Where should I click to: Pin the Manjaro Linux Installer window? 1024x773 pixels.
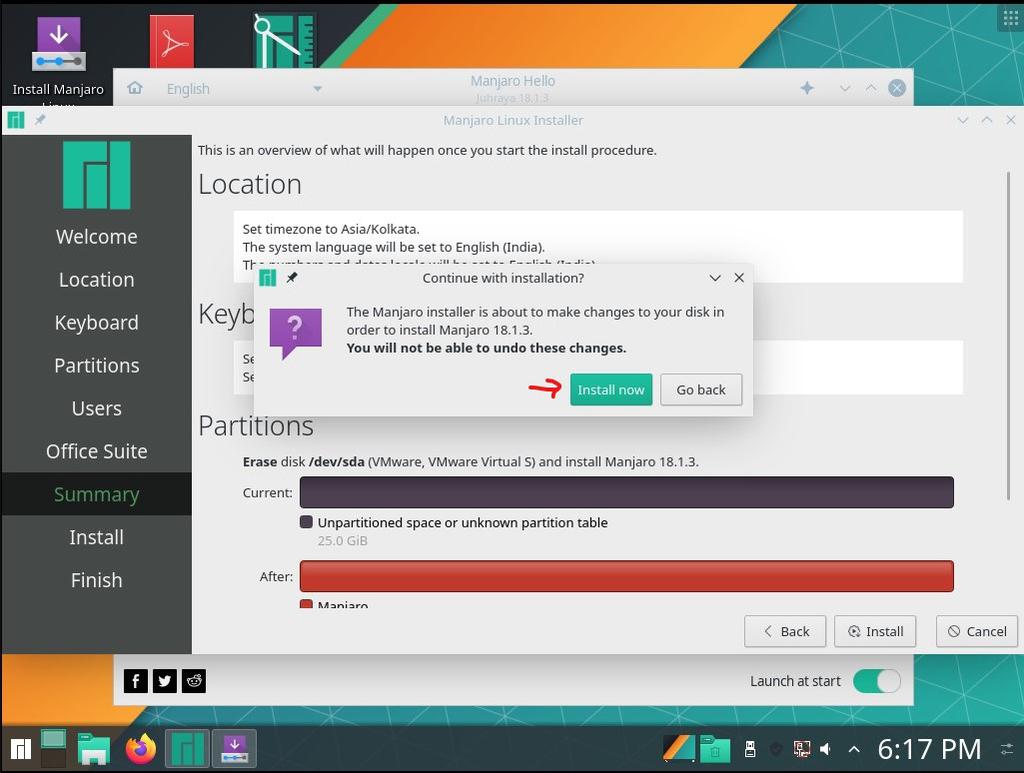pos(40,119)
